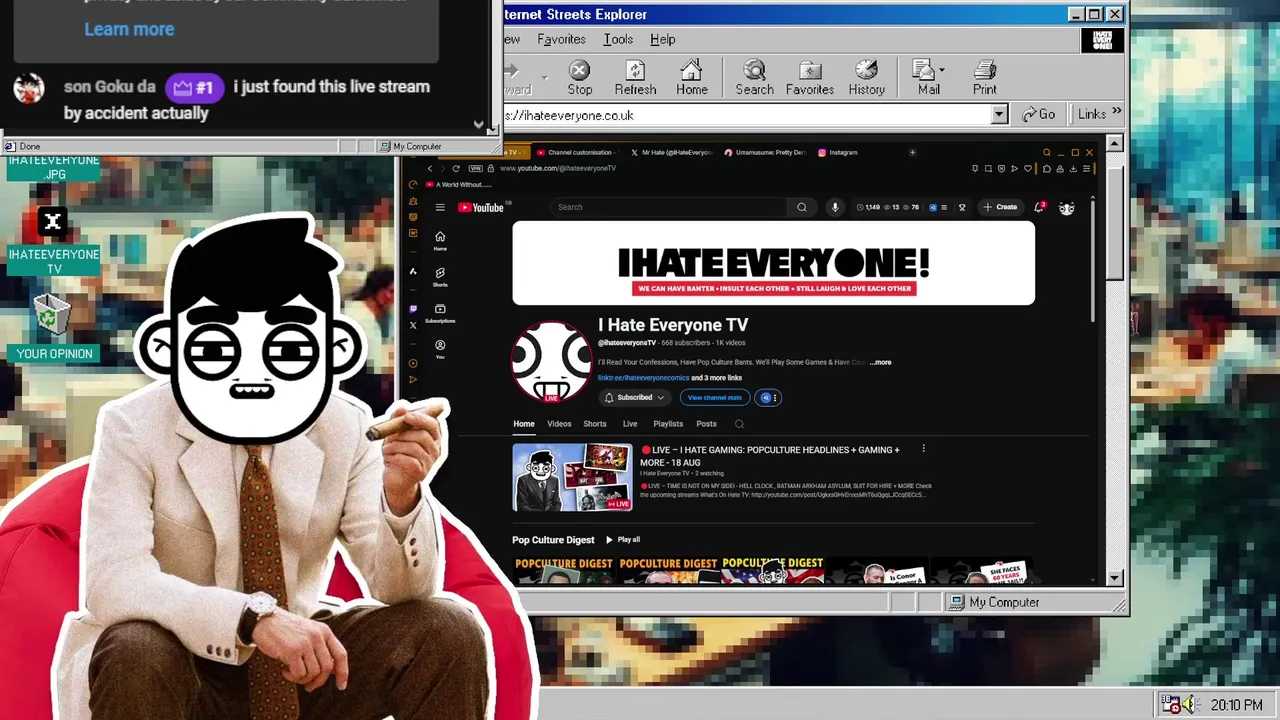Click the browser reload icon beside the URL
The width and height of the screenshot is (1280, 720).
[456, 168]
